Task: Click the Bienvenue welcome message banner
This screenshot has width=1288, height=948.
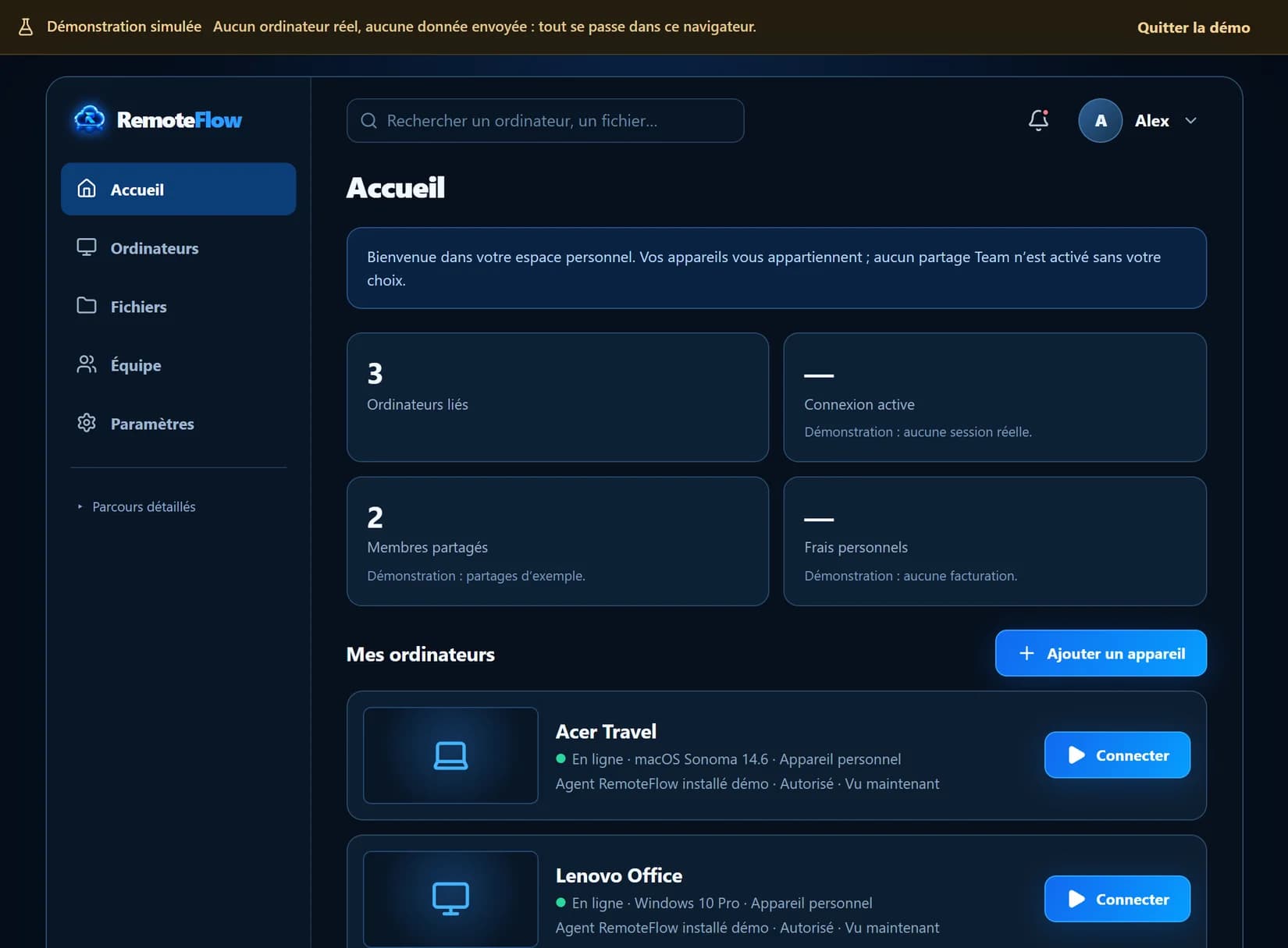Action: (777, 268)
